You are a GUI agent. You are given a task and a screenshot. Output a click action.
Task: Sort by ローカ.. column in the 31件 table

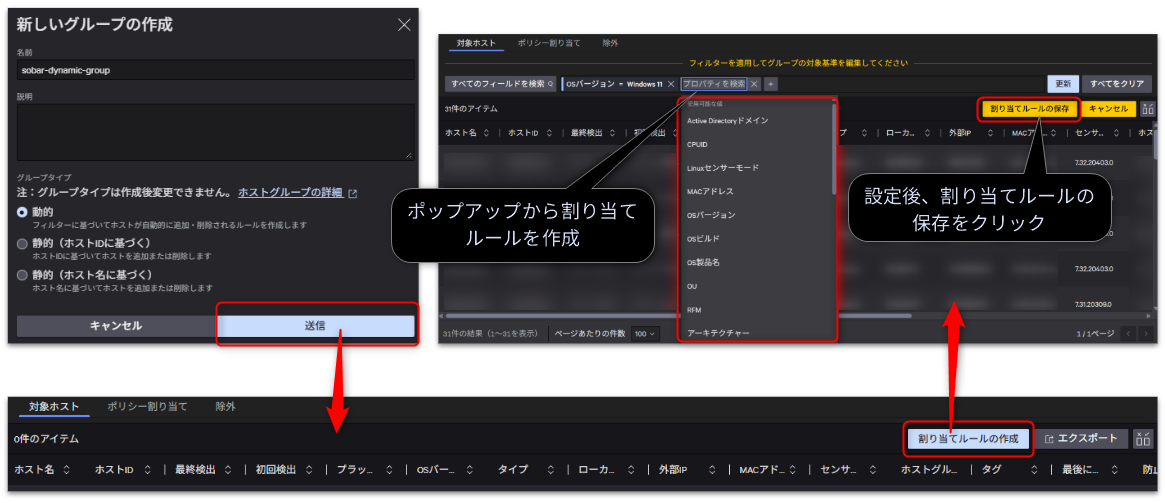926,133
